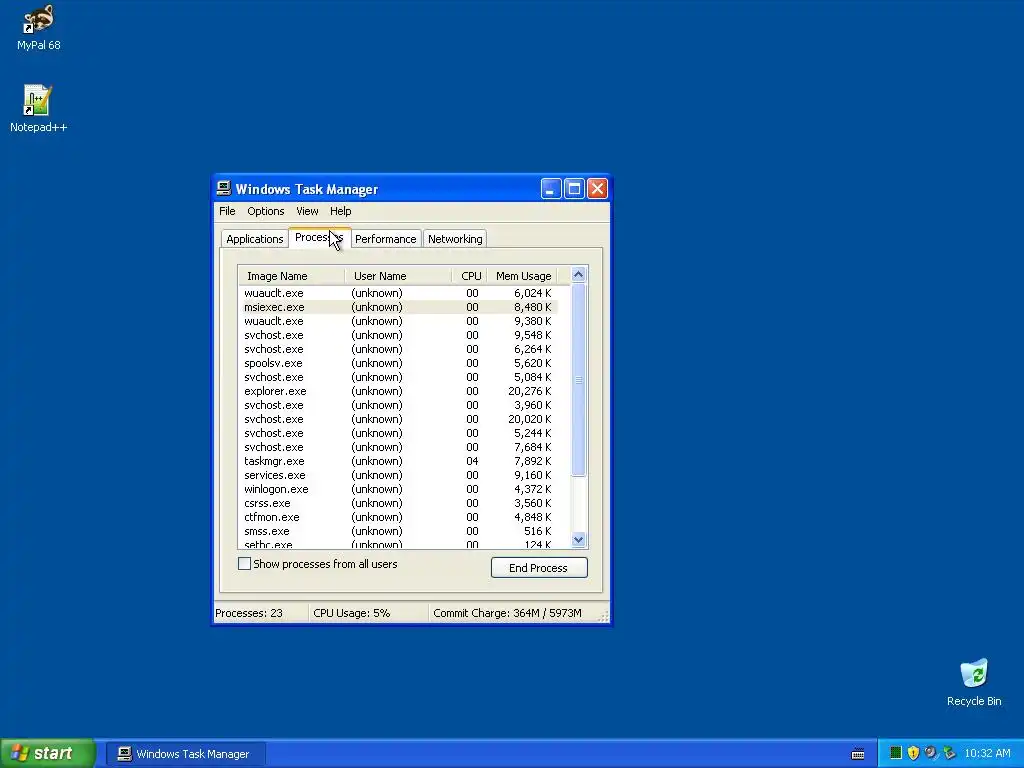Open the Options menu
This screenshot has width=1024, height=768.
click(266, 211)
